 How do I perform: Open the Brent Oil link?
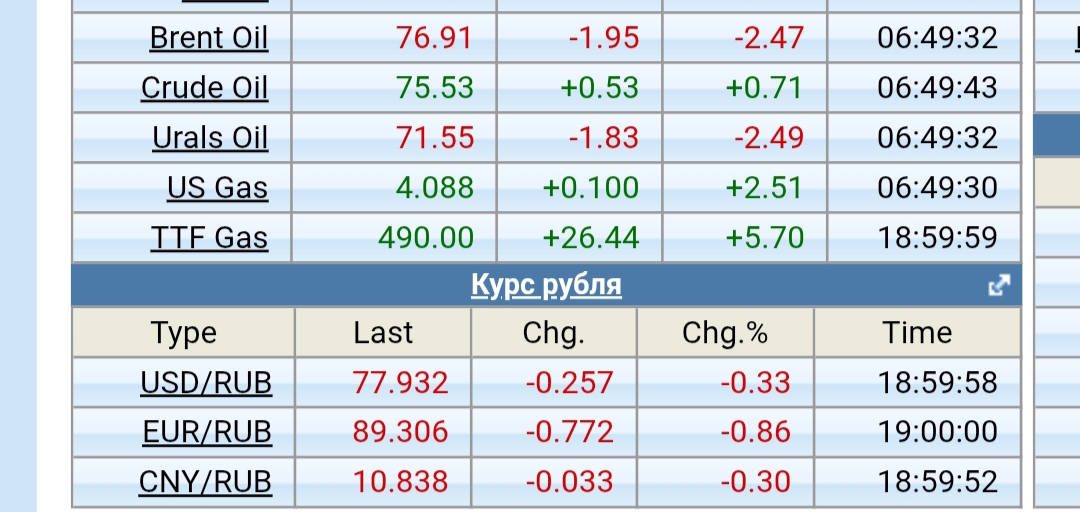click(x=209, y=38)
